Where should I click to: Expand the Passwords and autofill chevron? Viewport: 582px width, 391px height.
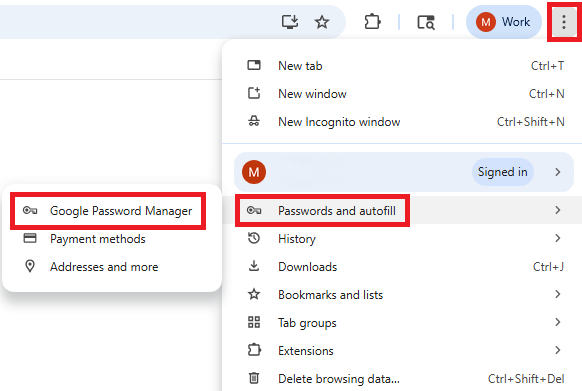(x=558, y=210)
